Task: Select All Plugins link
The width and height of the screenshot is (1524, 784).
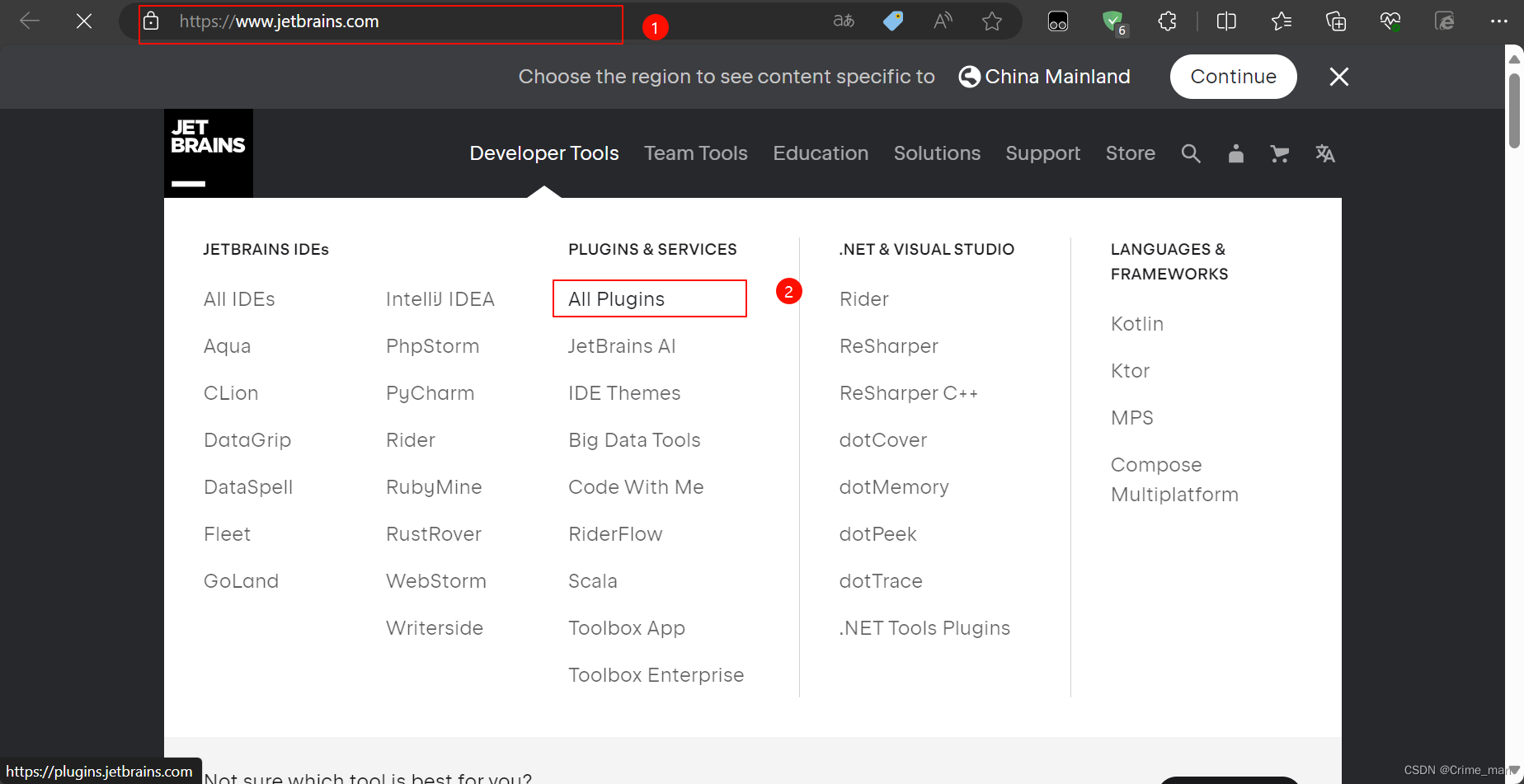Action: (x=616, y=299)
